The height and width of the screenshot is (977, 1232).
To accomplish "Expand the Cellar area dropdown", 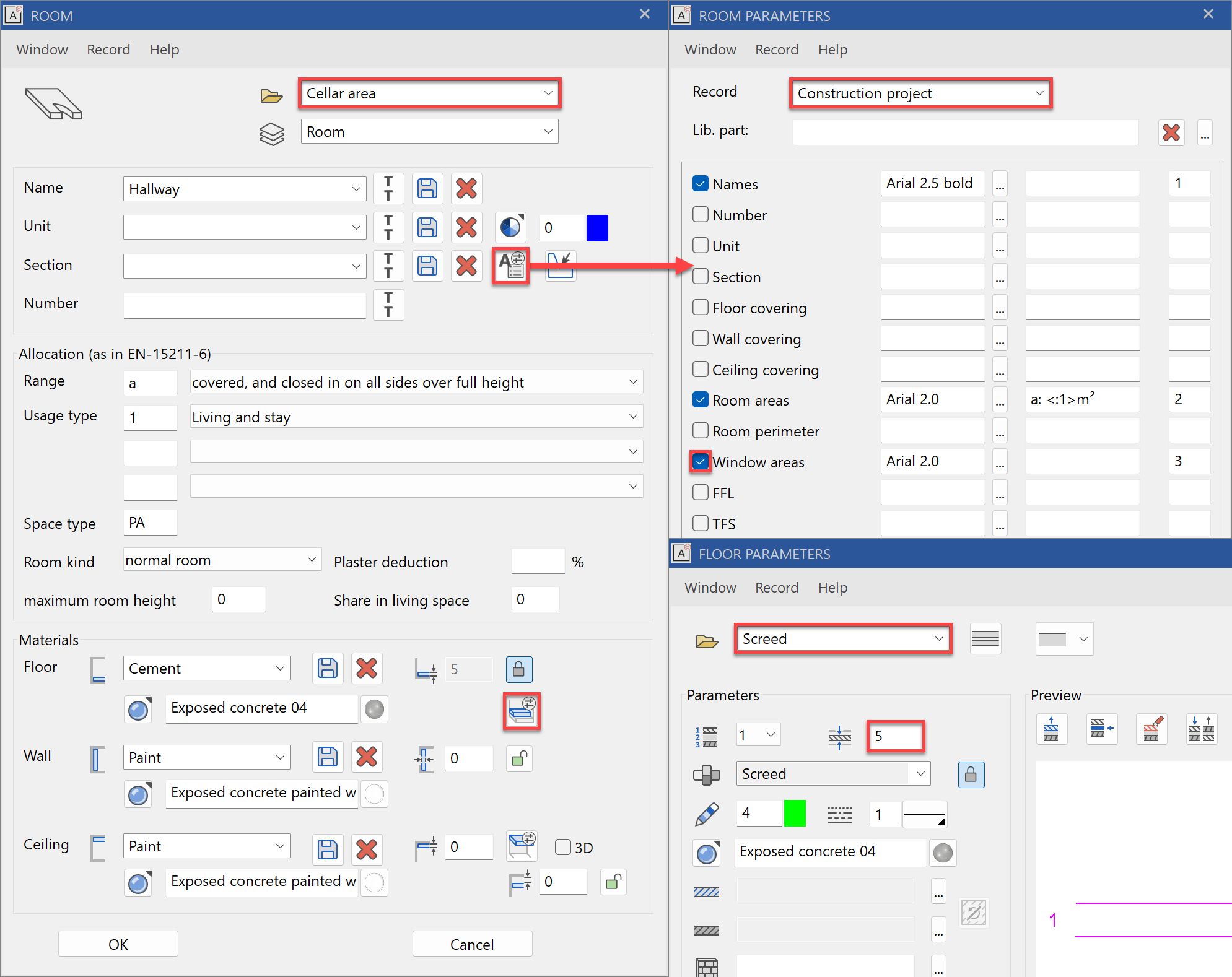I will coord(548,93).
